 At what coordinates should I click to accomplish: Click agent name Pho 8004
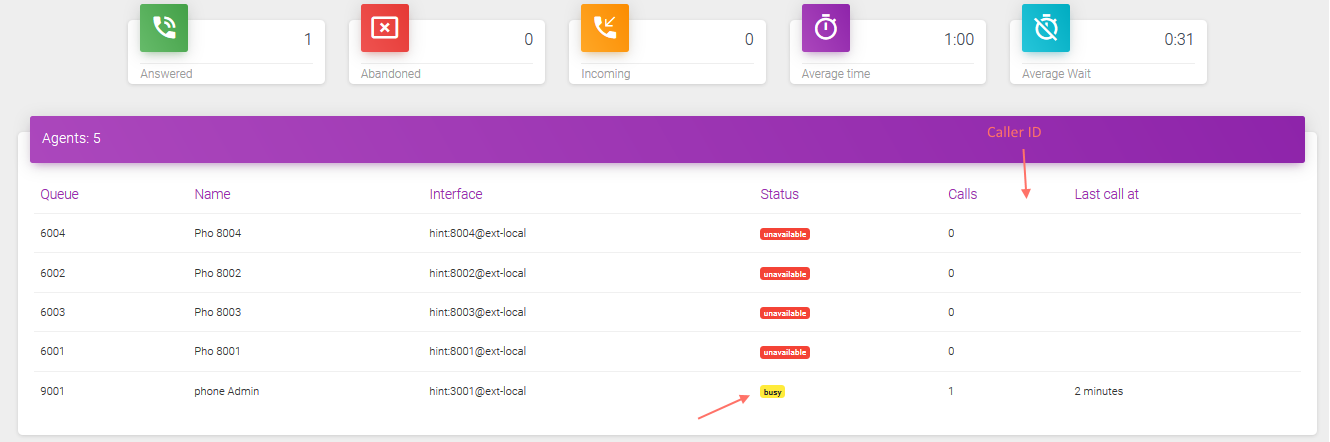(218, 233)
